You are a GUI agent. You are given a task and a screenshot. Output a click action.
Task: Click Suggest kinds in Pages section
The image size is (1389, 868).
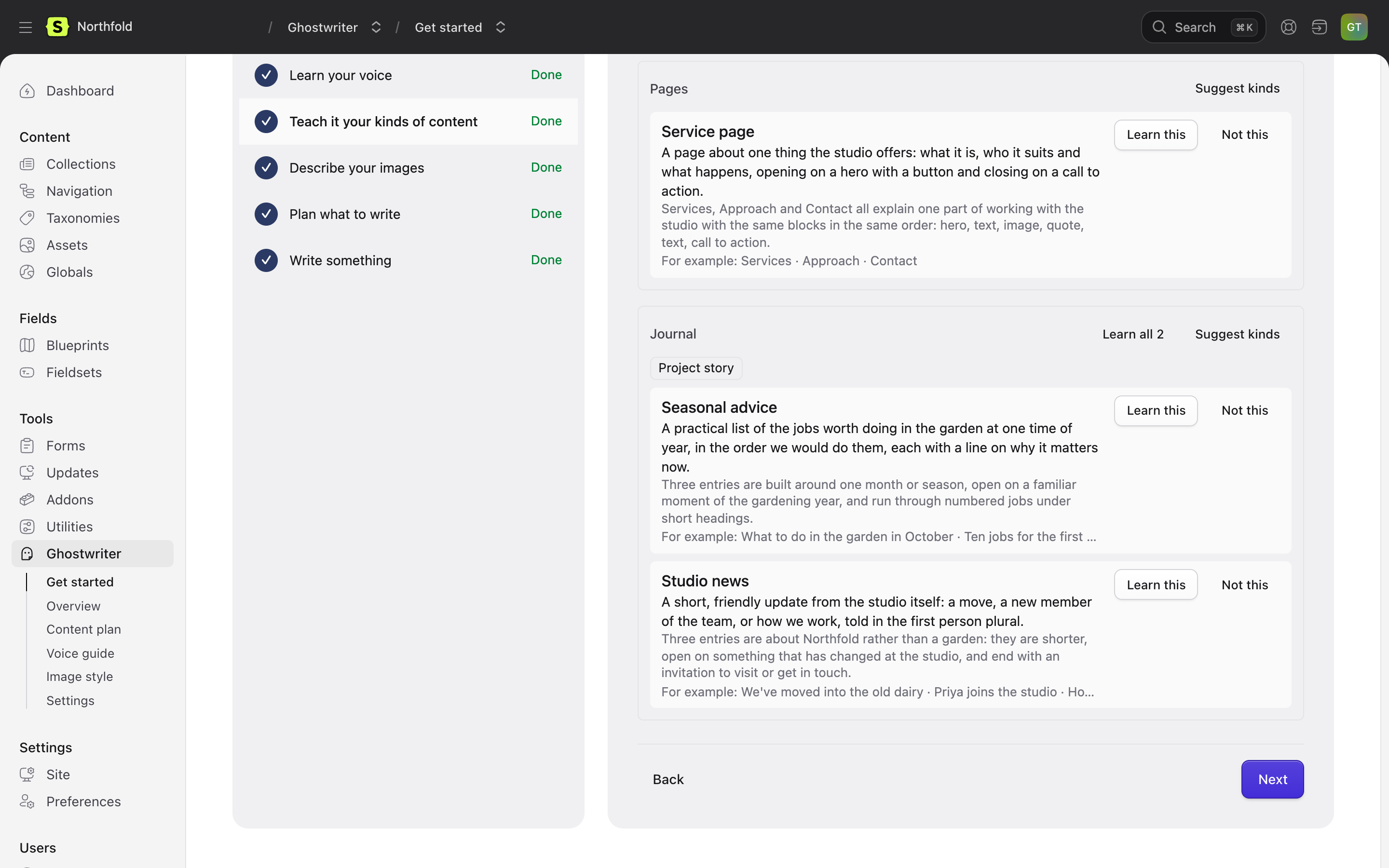[1237, 88]
